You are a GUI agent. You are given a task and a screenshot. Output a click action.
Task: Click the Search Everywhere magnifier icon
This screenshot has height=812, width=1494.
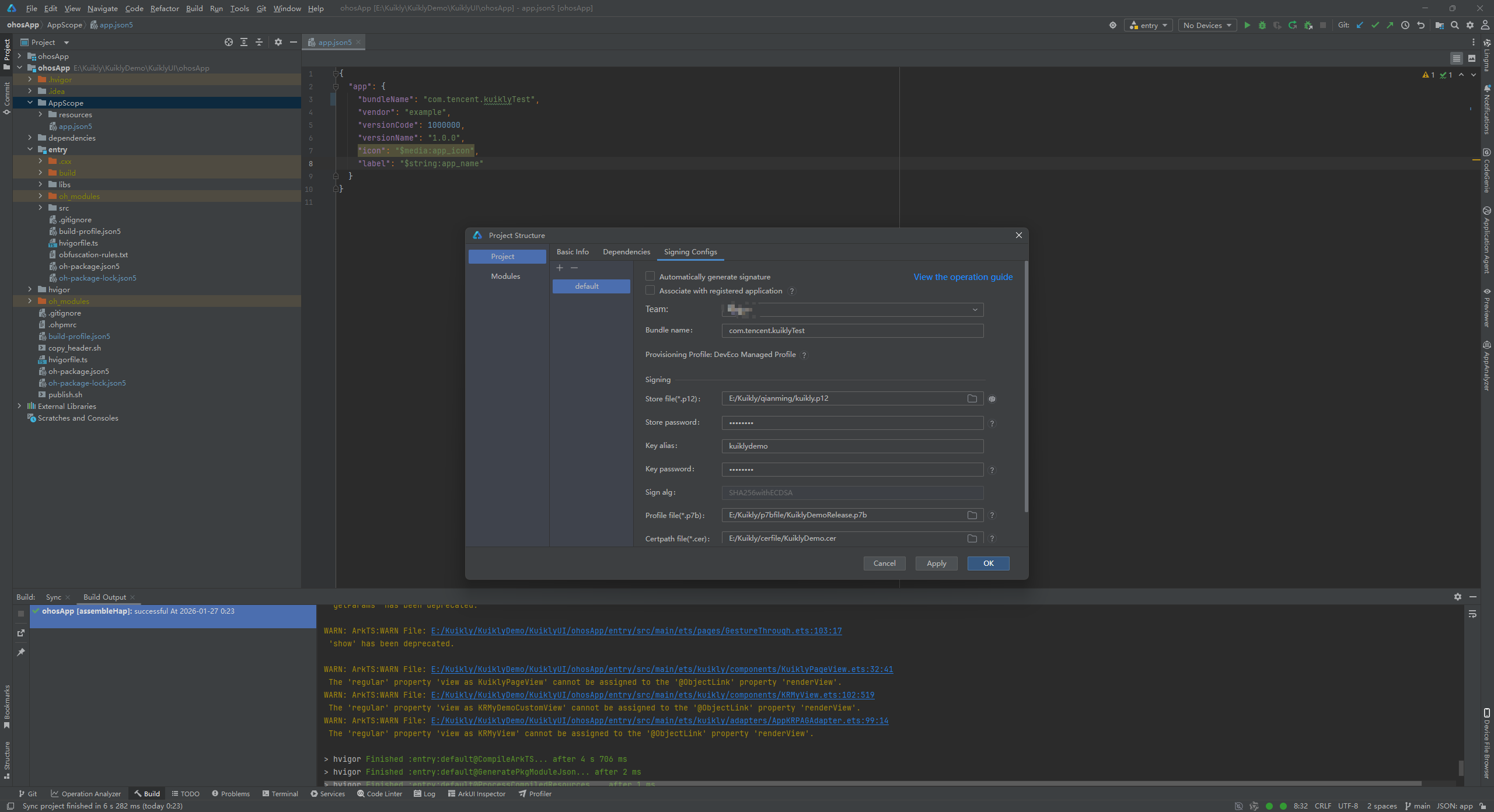[x=1455, y=25]
